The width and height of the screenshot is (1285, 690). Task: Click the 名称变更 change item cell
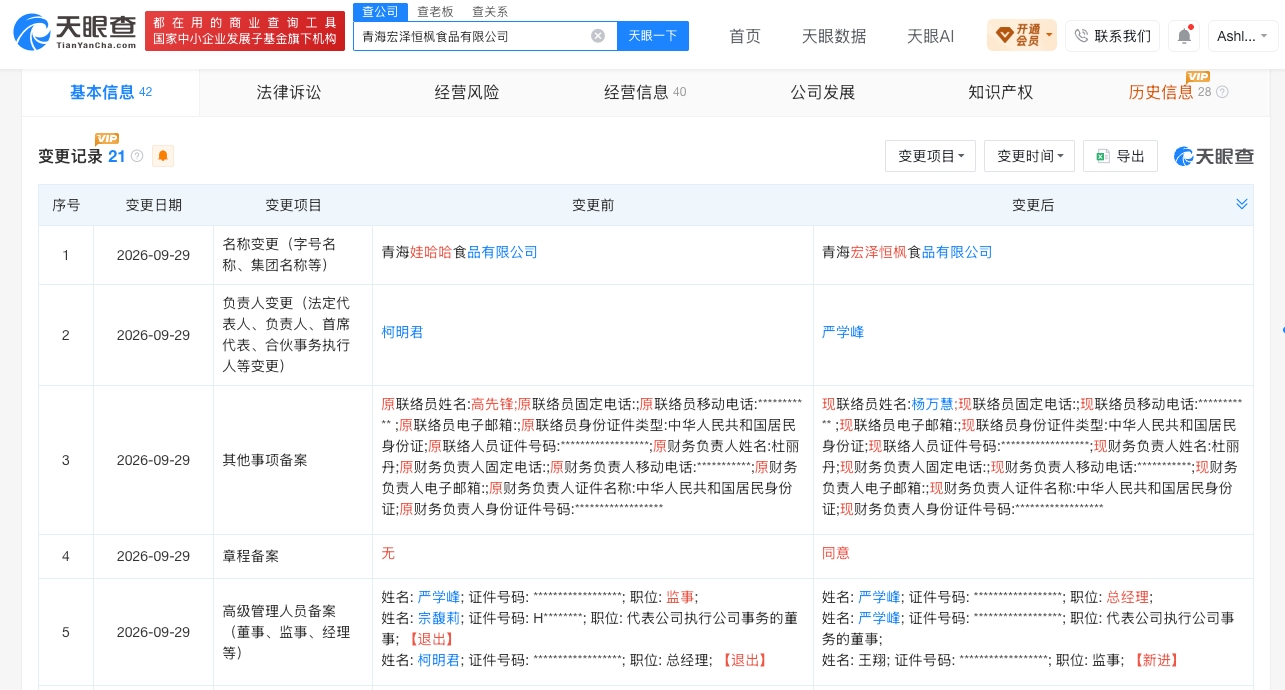coord(293,255)
